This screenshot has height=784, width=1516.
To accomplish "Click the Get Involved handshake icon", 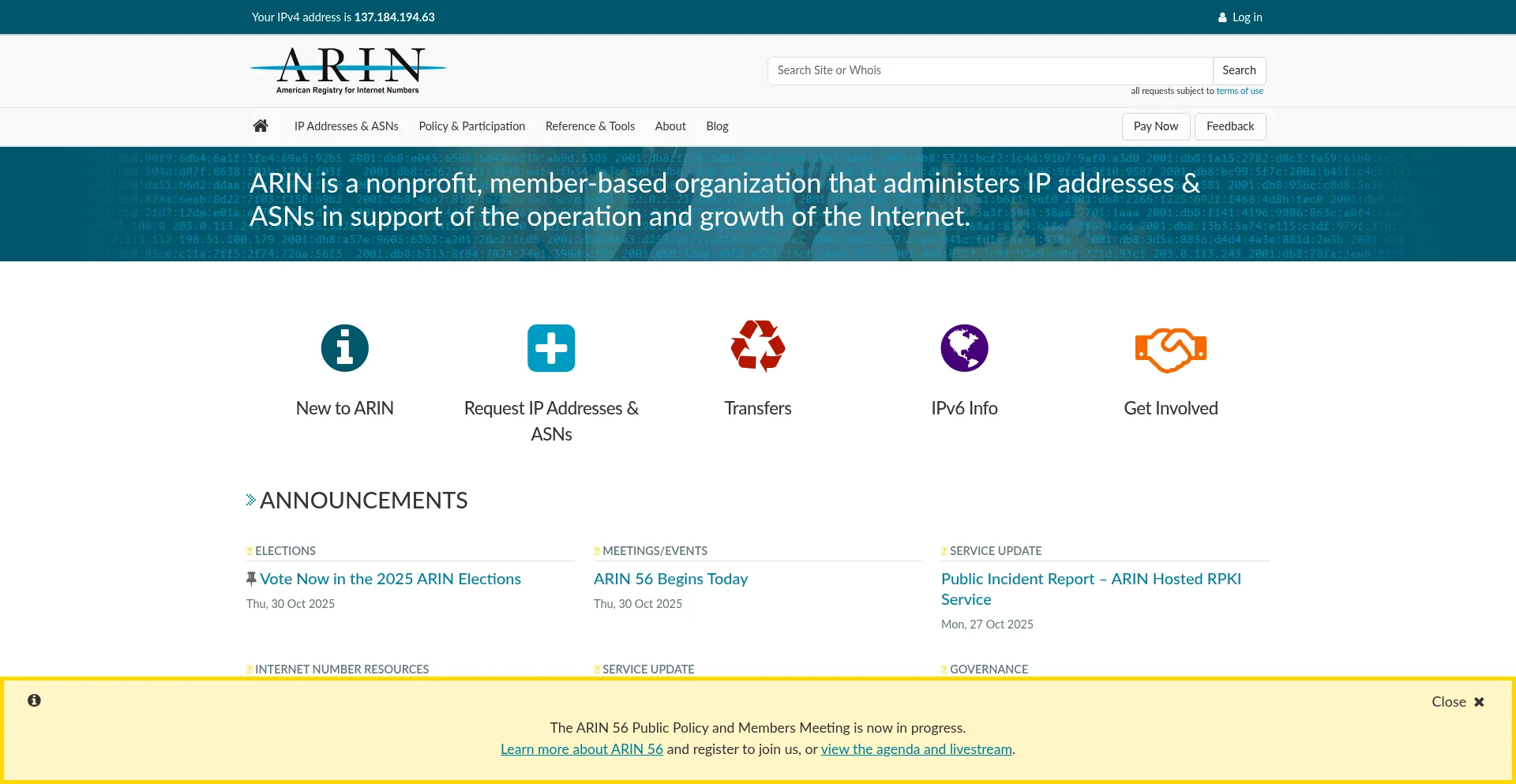I will pos(1170,350).
